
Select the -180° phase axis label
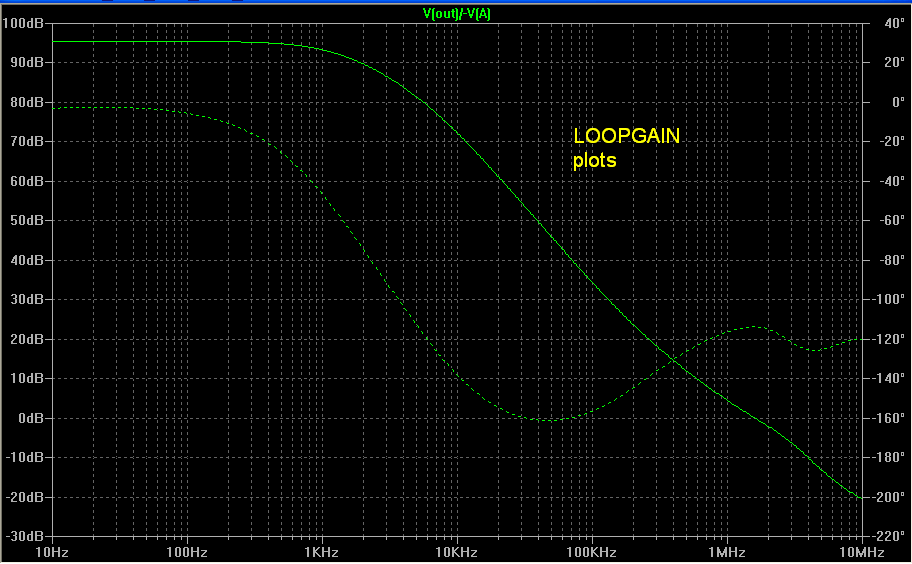click(889, 458)
